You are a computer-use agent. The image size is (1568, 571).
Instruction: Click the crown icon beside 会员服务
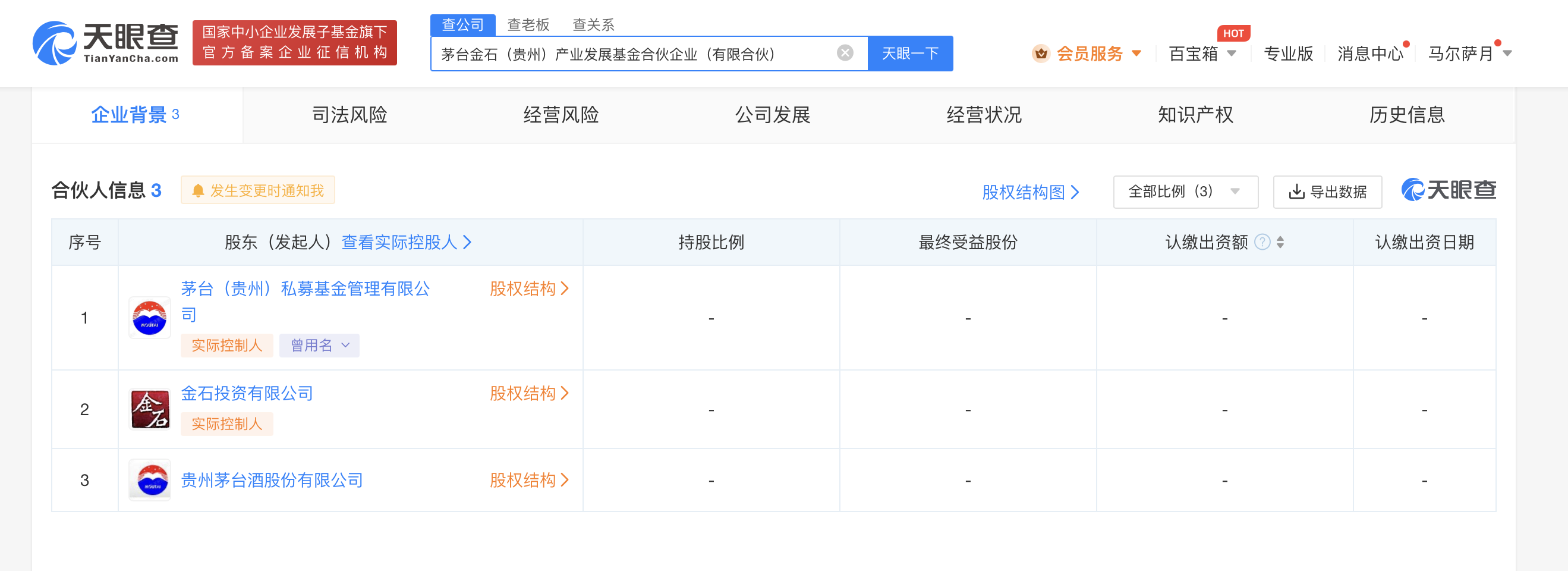click(1041, 54)
